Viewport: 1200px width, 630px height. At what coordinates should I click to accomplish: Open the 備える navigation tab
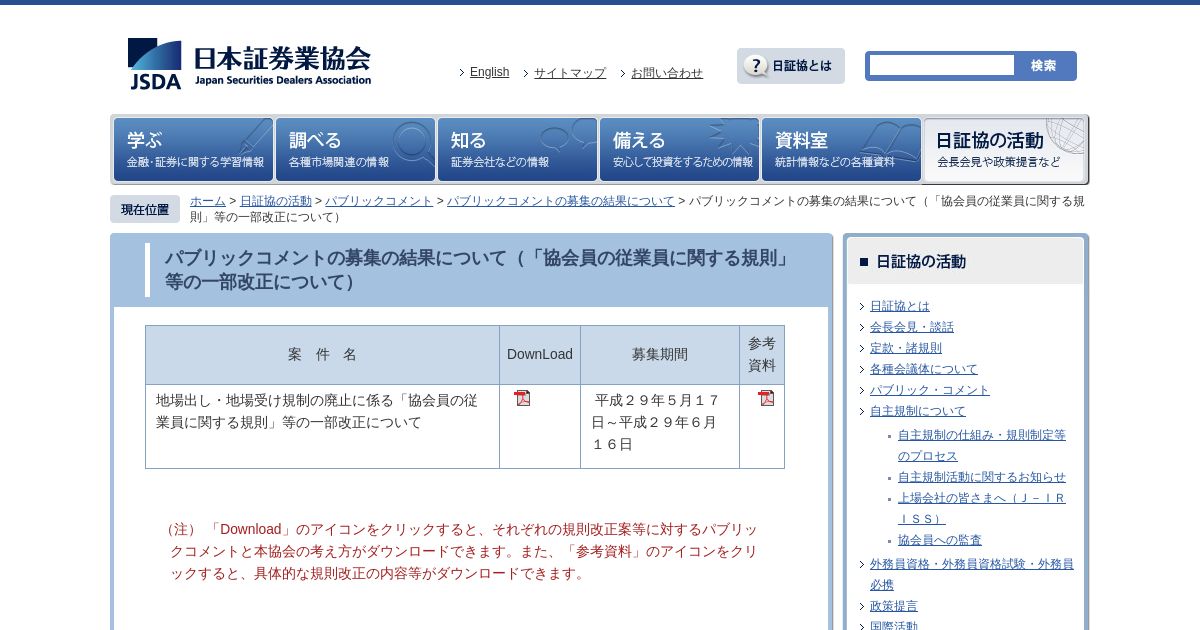pos(679,150)
